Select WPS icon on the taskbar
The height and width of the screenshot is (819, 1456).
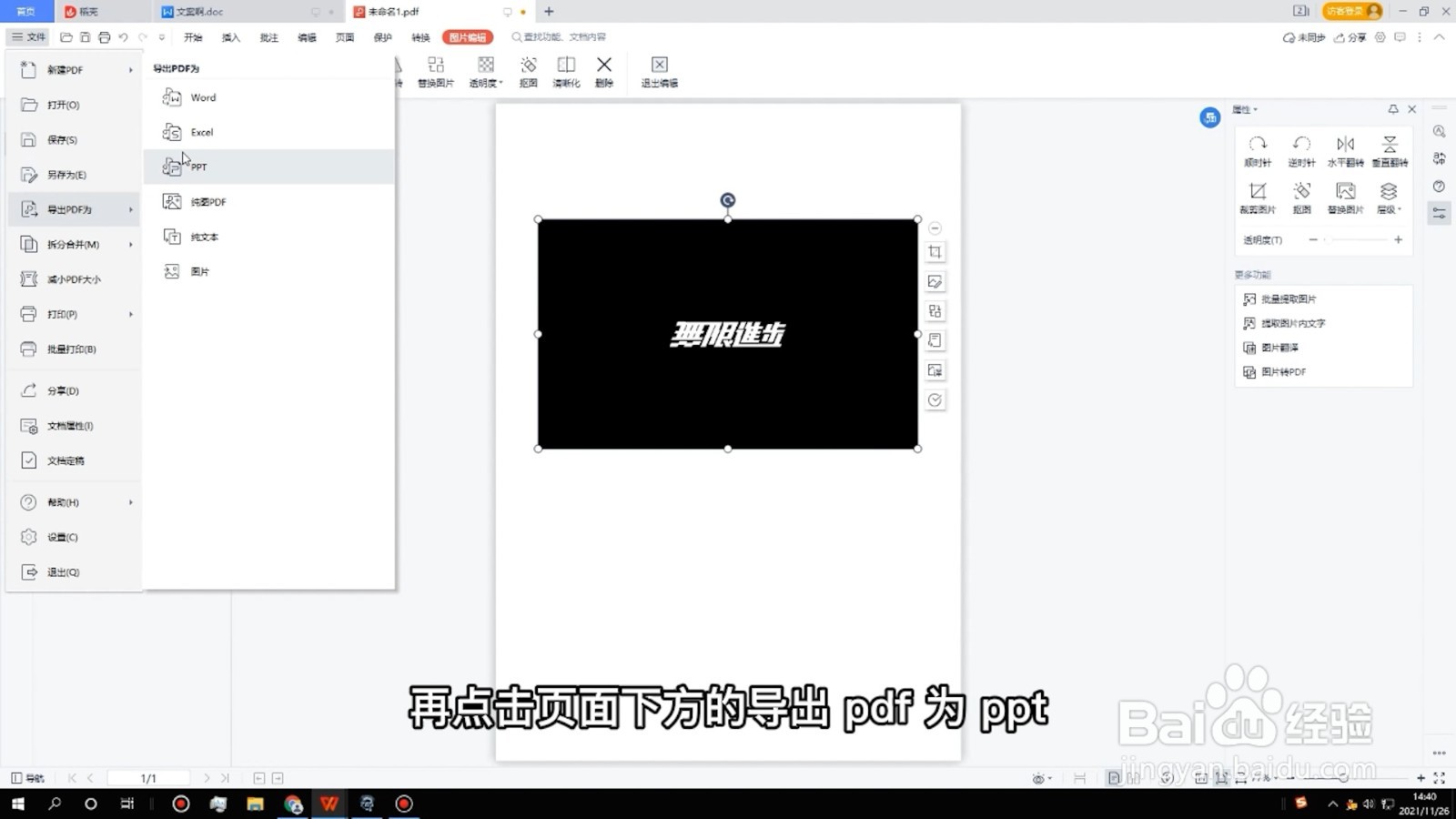coord(329,804)
